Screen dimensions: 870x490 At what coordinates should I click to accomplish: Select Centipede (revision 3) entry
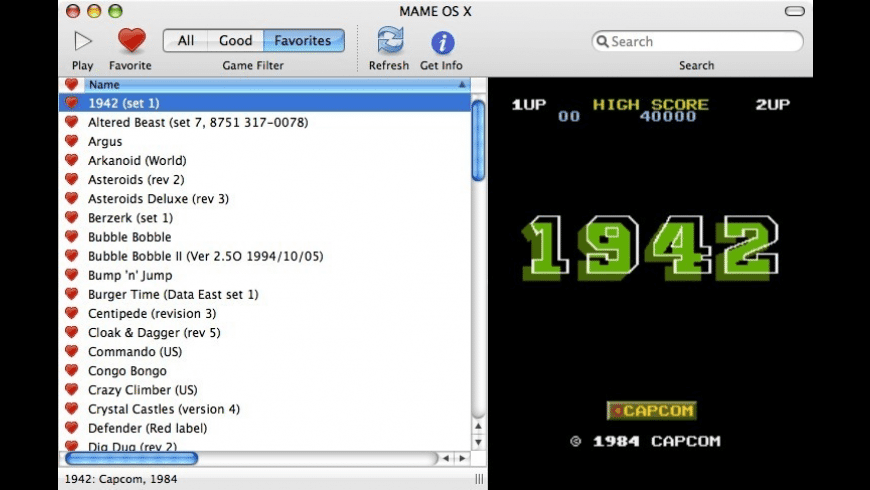(x=265, y=314)
